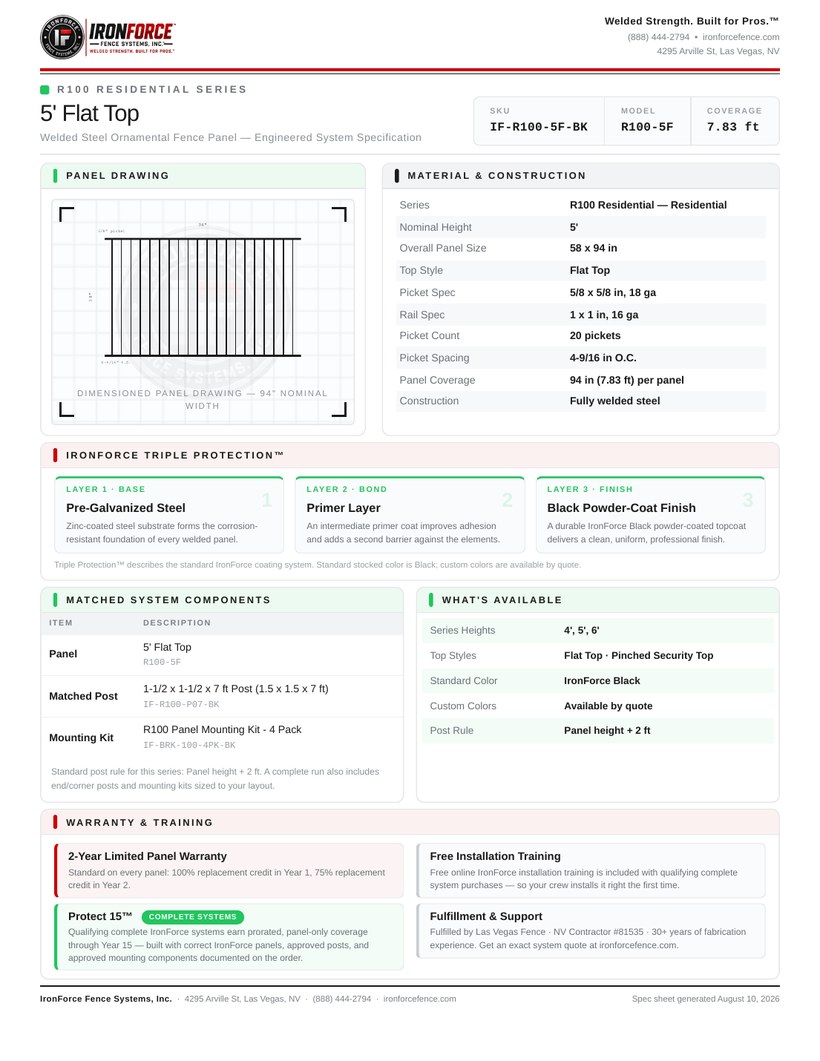Click the Free Installation Training heading
The height and width of the screenshot is (1061, 820).
(495, 857)
